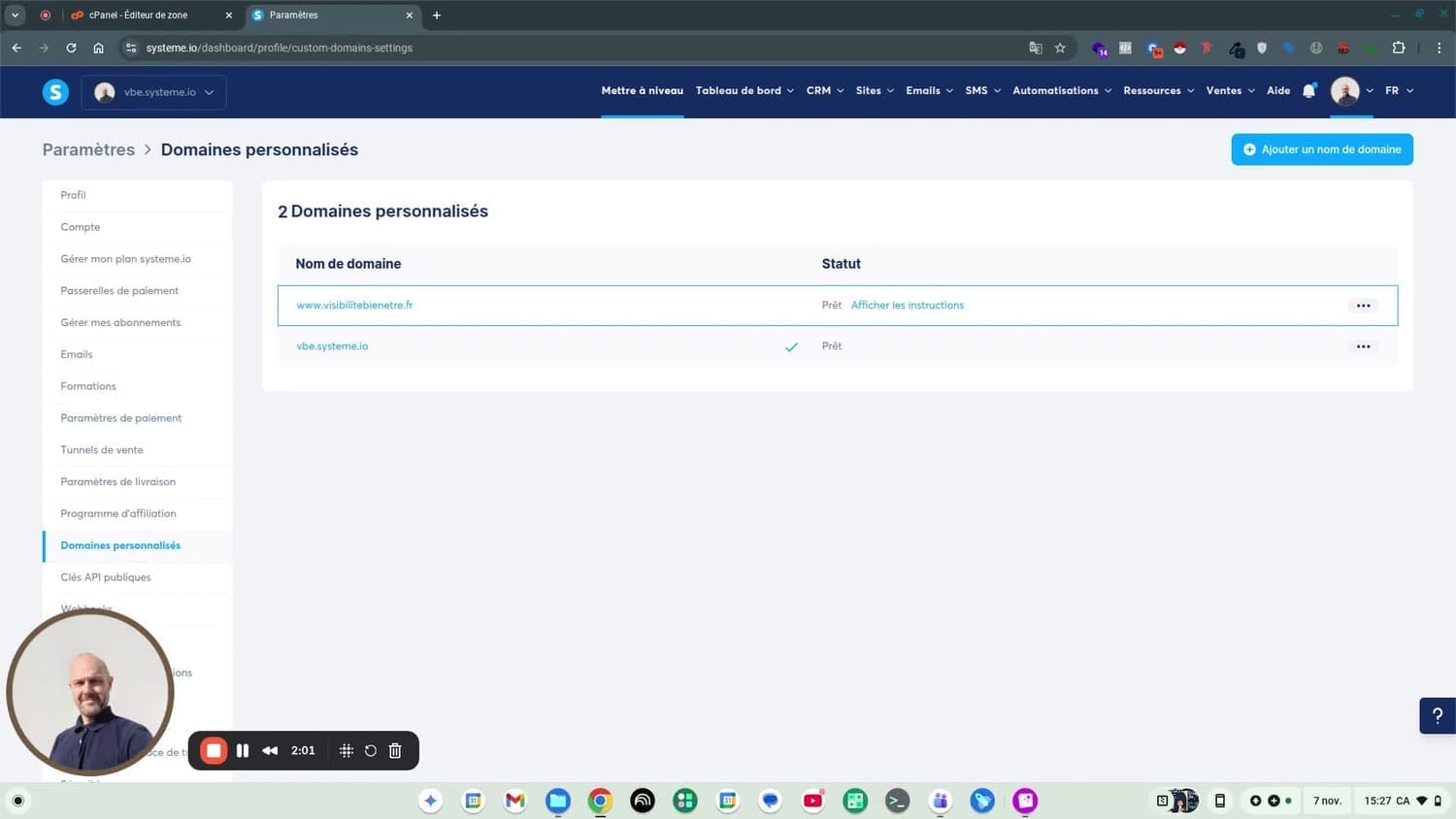Expand the FR language selector
The image size is (1456, 819).
coord(1399,91)
